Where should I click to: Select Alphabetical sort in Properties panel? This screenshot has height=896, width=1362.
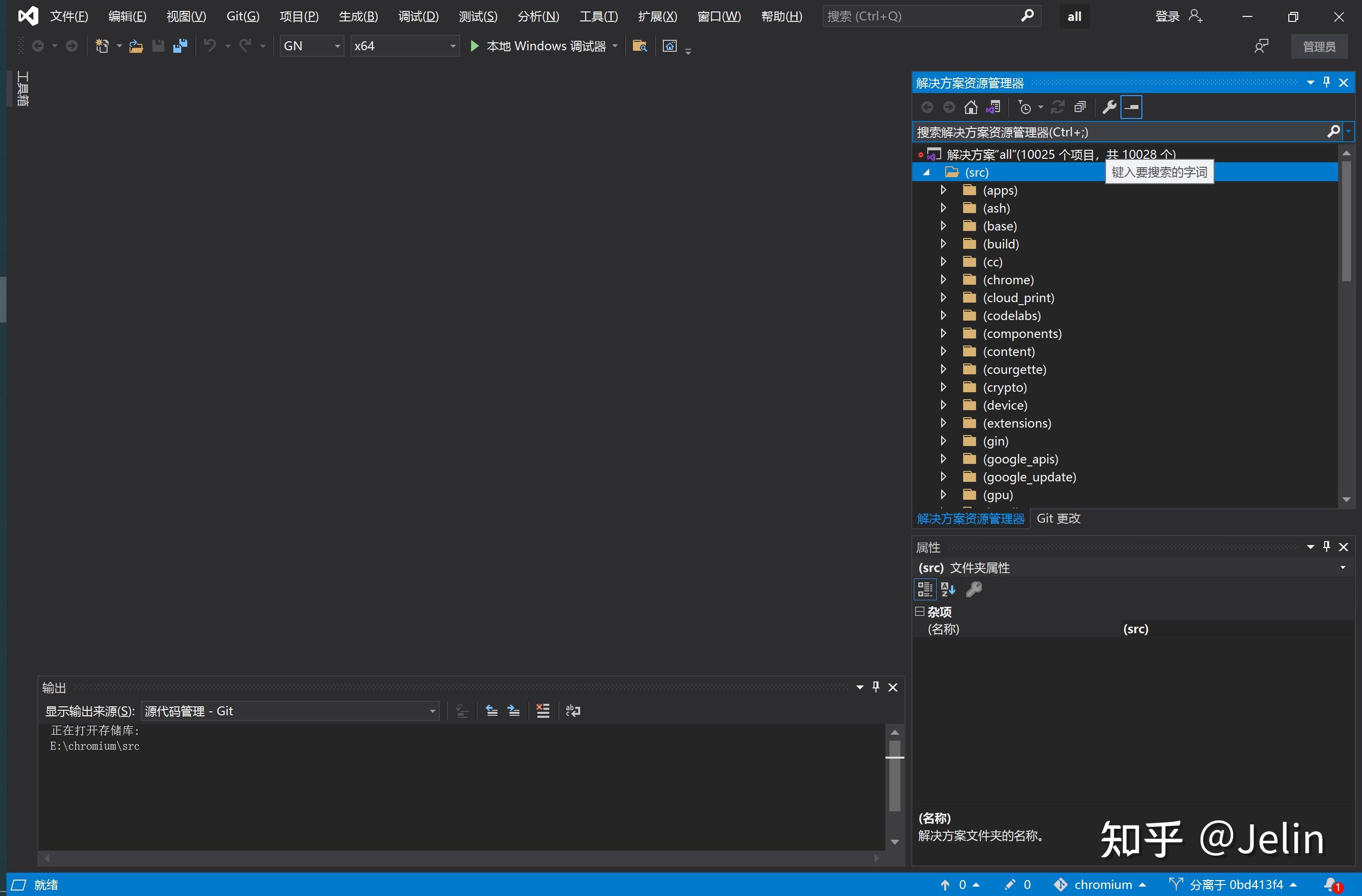click(948, 589)
